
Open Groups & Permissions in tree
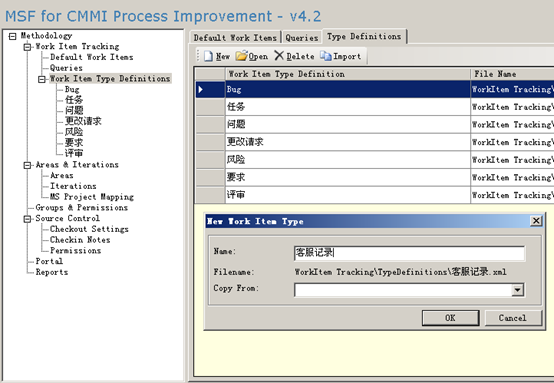[x=82, y=208]
